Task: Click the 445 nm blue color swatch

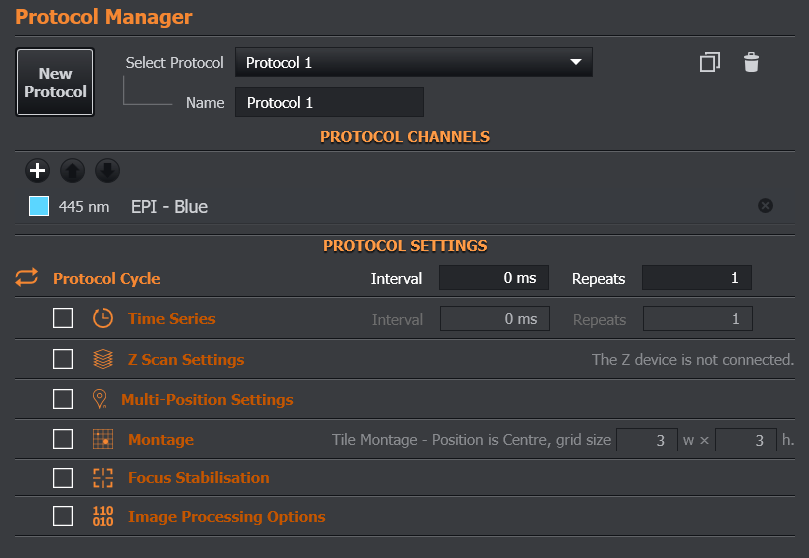Action: click(39, 207)
